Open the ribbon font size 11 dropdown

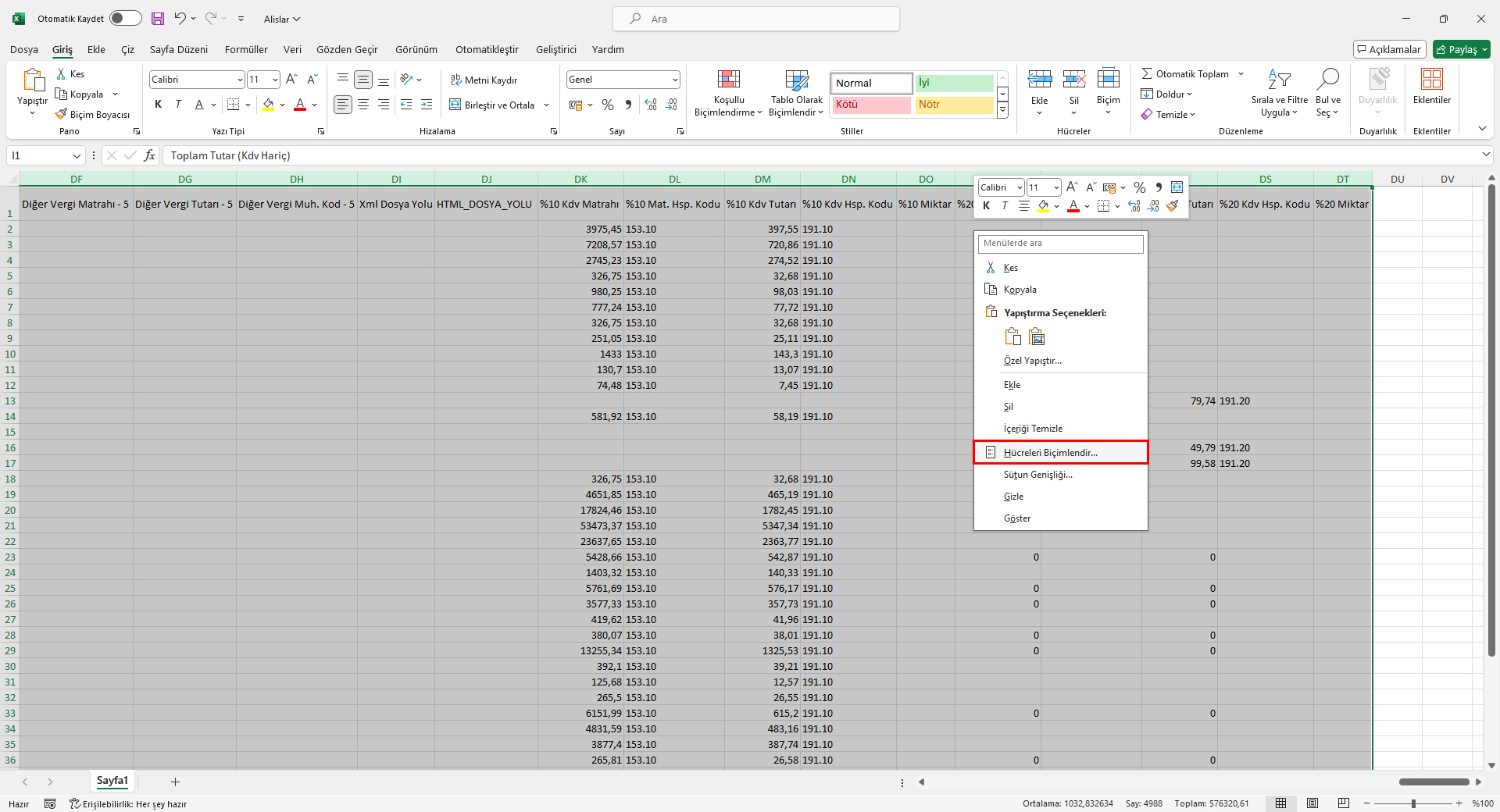(275, 80)
